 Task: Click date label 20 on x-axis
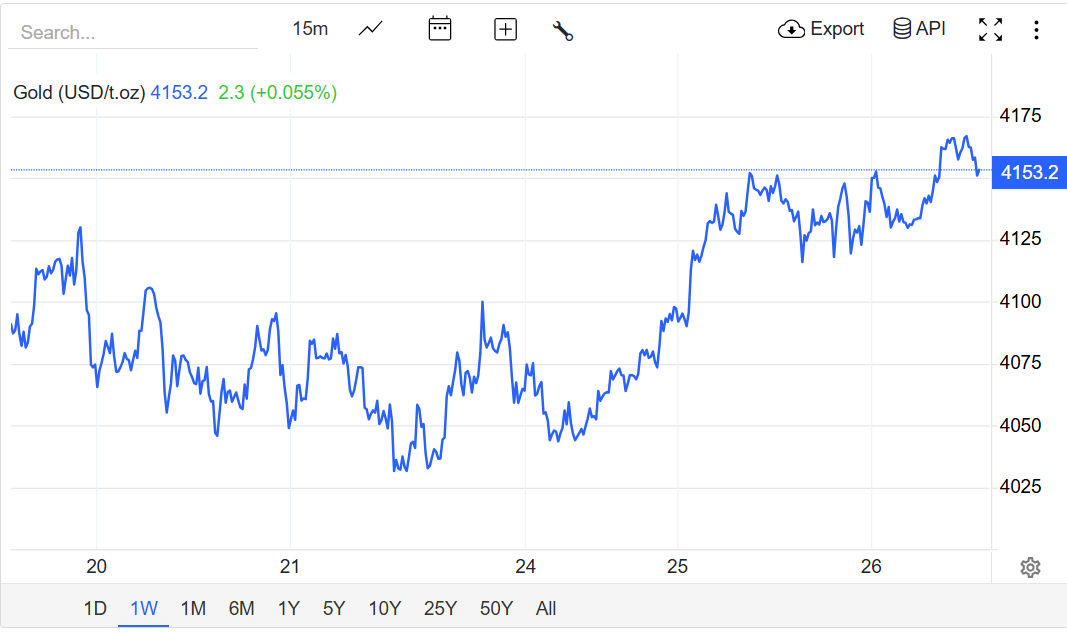coord(97,566)
